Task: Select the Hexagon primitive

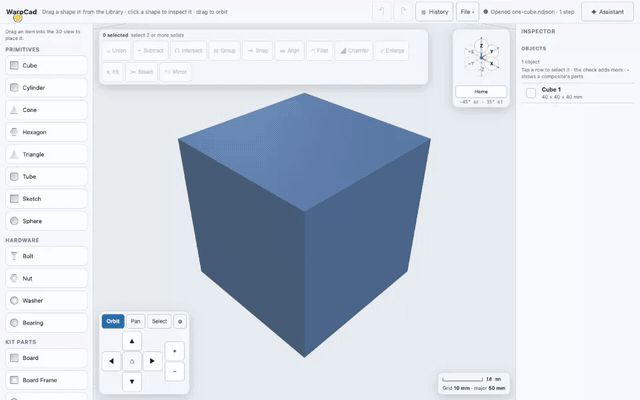Action: tap(46, 132)
